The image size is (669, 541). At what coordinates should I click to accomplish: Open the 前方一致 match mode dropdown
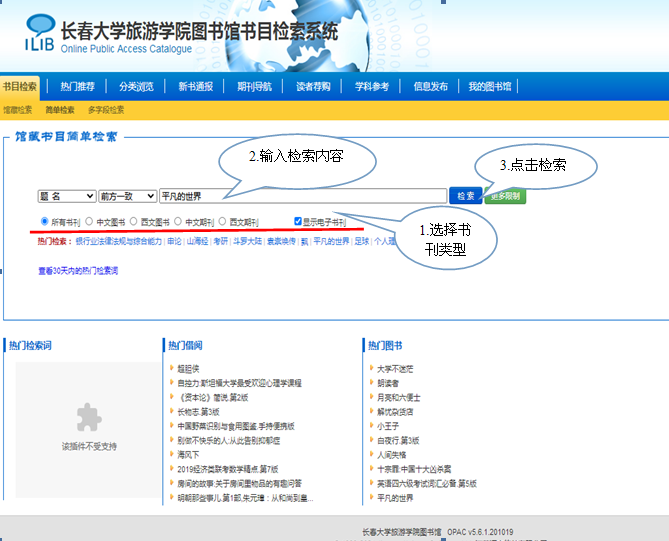click(127, 196)
